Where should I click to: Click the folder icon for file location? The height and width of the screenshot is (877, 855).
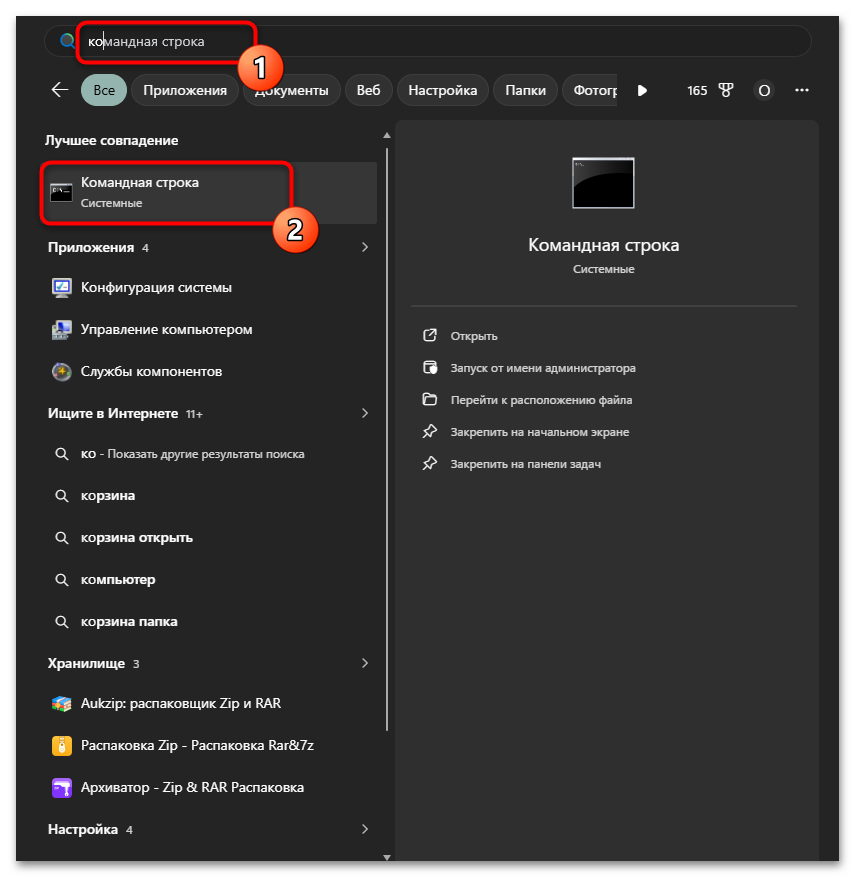pyautogui.click(x=429, y=399)
